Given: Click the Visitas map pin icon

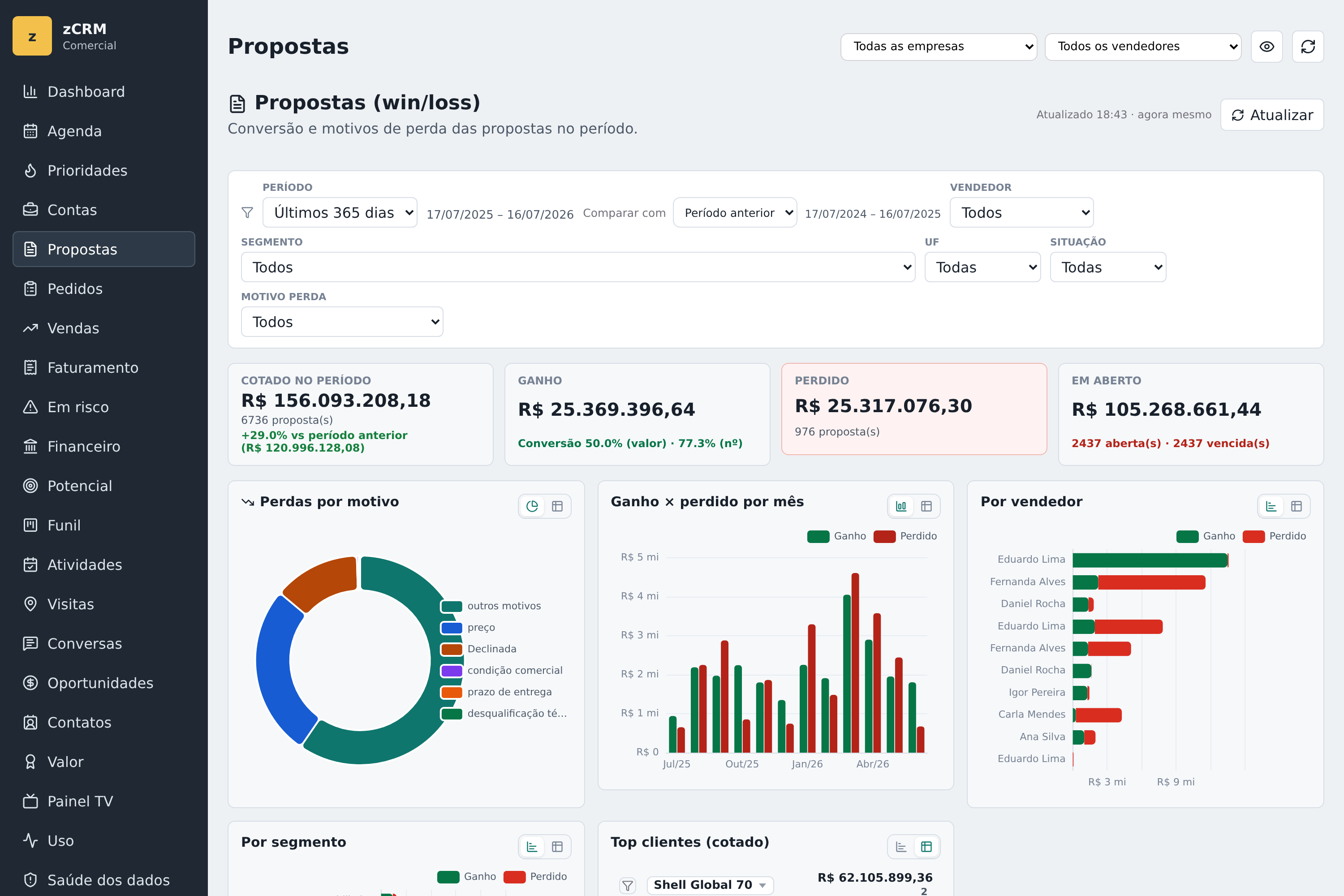Looking at the screenshot, I should click(30, 604).
